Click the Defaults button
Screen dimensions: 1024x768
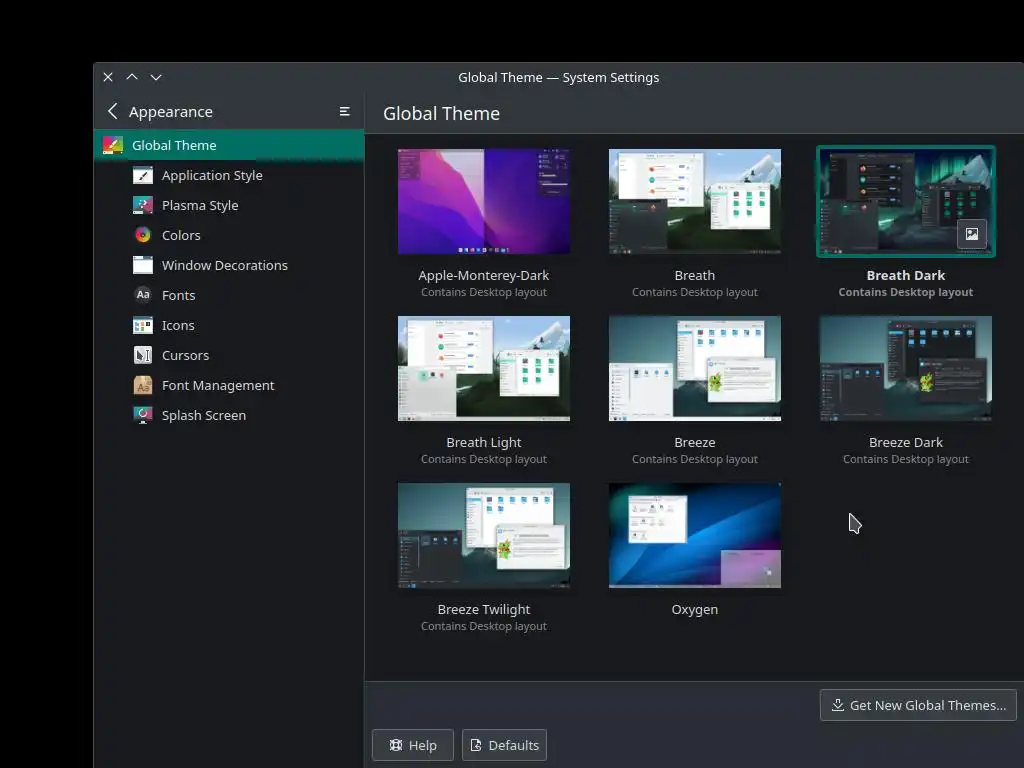pyautogui.click(x=504, y=745)
